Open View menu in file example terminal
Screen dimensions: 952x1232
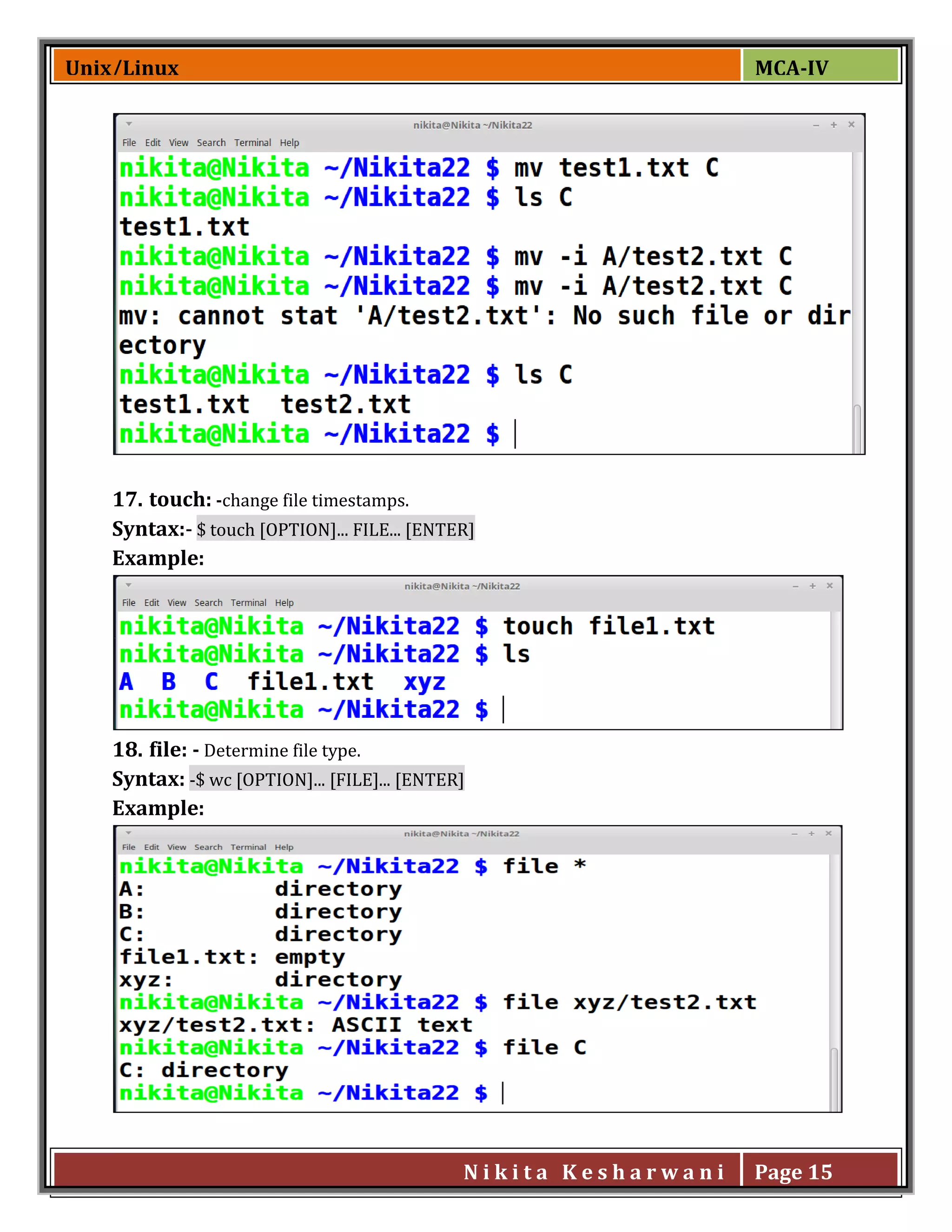(x=177, y=847)
